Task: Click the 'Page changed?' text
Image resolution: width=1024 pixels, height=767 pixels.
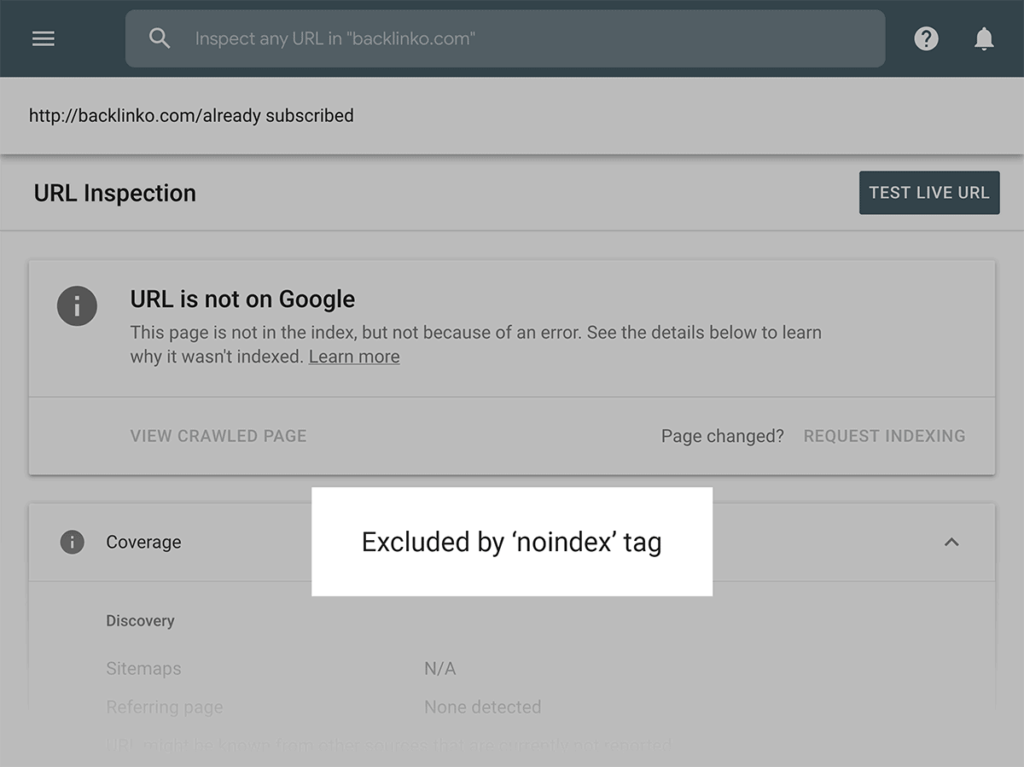Action: pyautogui.click(x=722, y=436)
